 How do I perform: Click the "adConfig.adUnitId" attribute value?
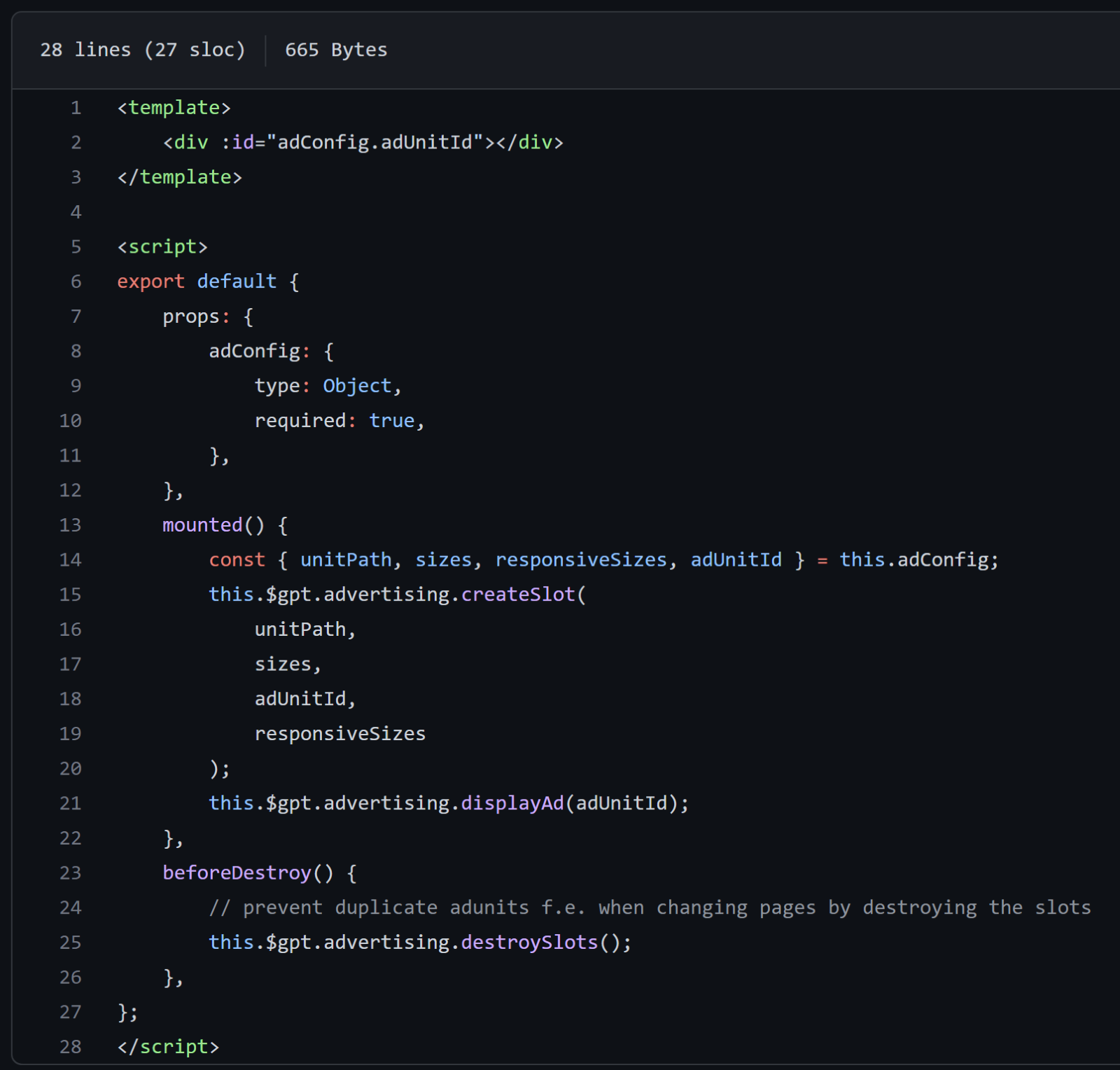375,142
